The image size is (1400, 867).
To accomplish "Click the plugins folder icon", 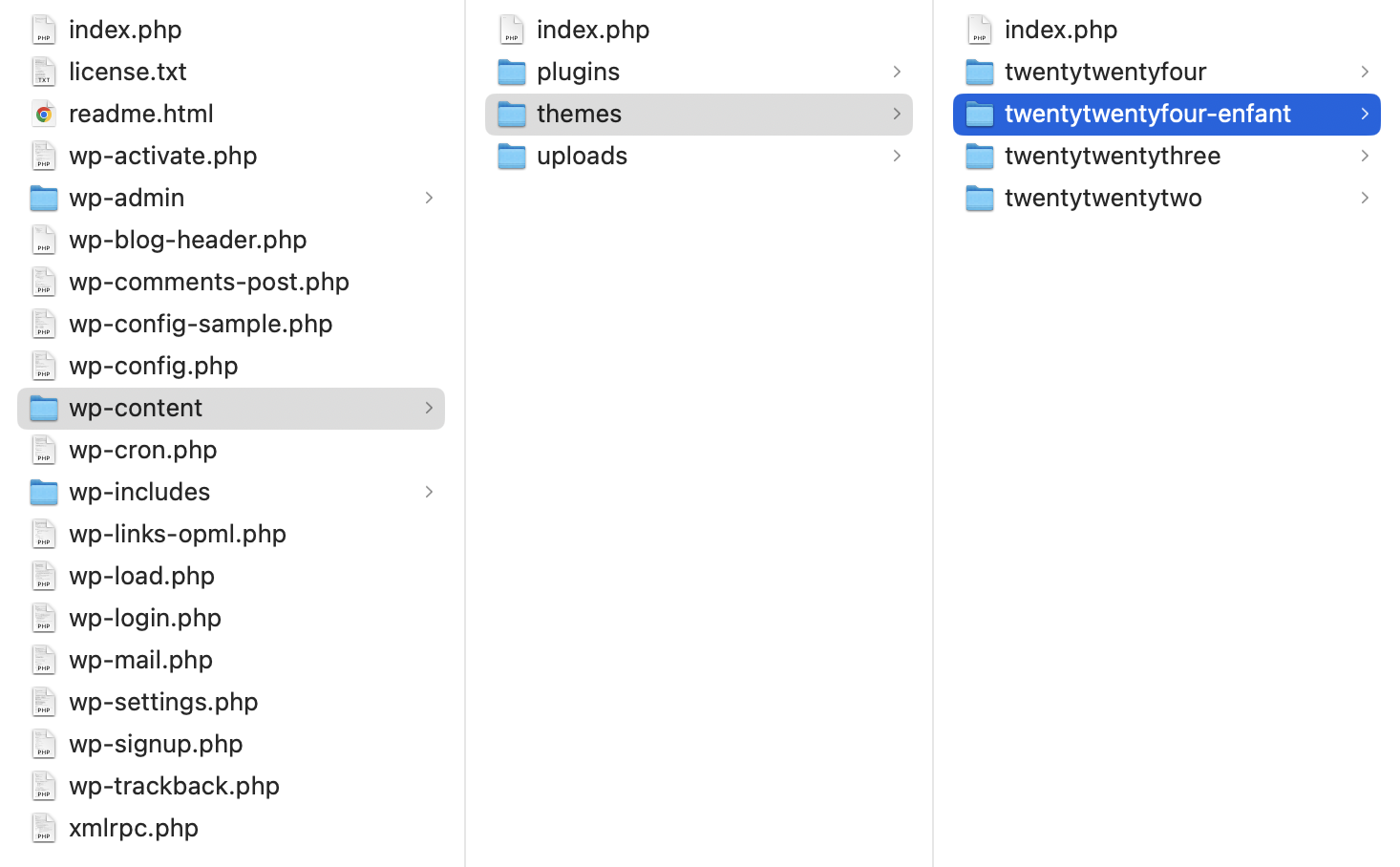I will click(x=512, y=72).
